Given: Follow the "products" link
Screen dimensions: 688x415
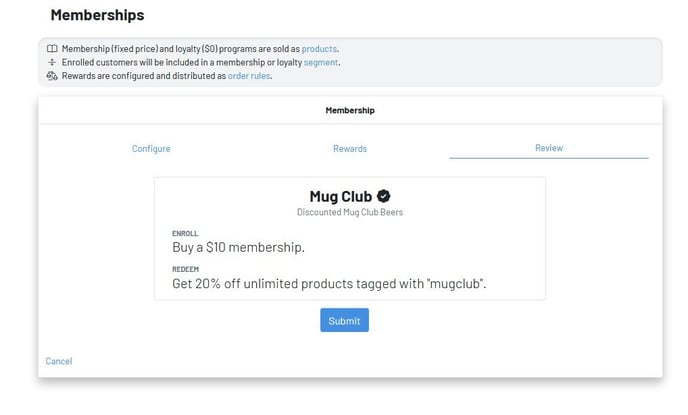Looking at the screenshot, I should click(319, 49).
